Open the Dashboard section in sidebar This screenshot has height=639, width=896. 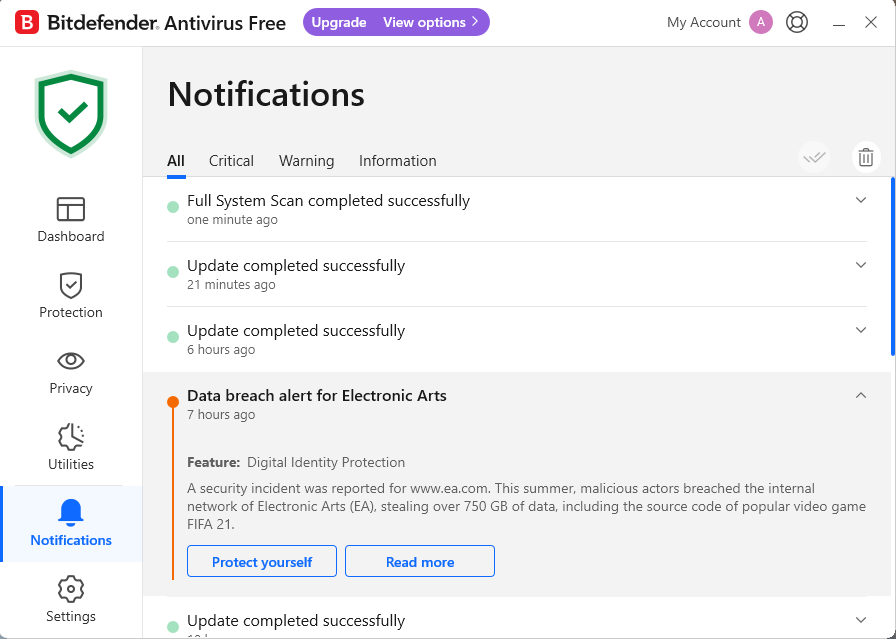(71, 220)
